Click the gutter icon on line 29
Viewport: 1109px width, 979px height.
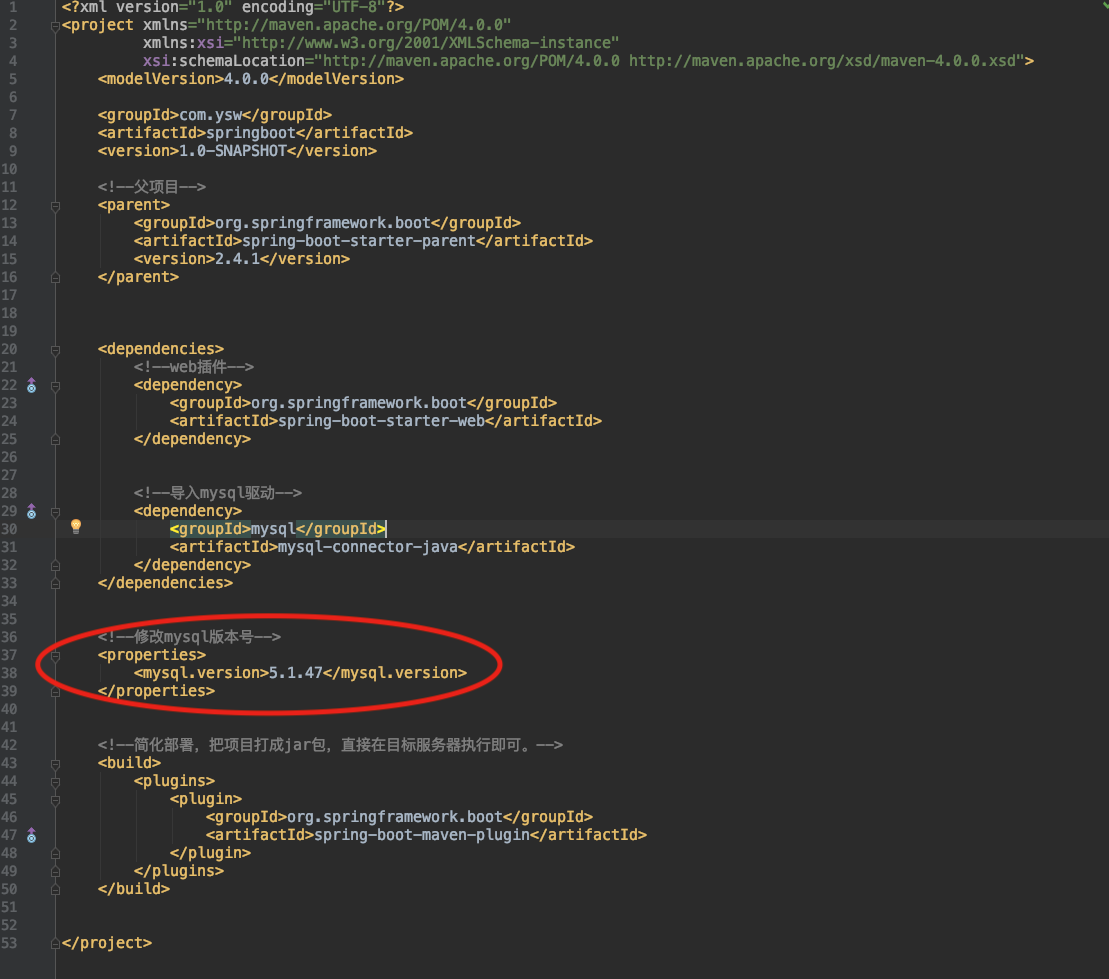point(31,511)
